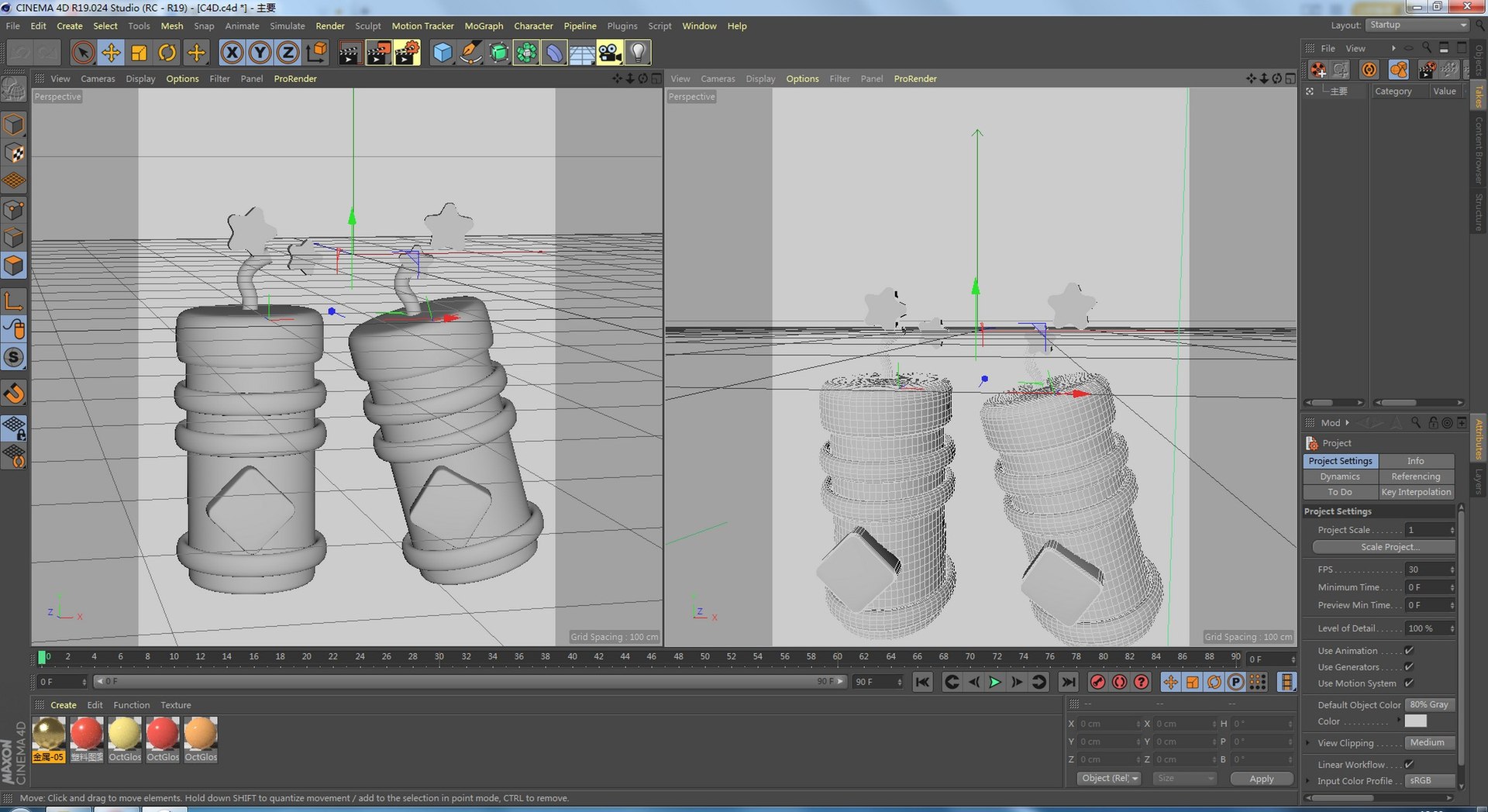Click the Make Editable icon
The width and height of the screenshot is (1488, 812).
tap(14, 90)
